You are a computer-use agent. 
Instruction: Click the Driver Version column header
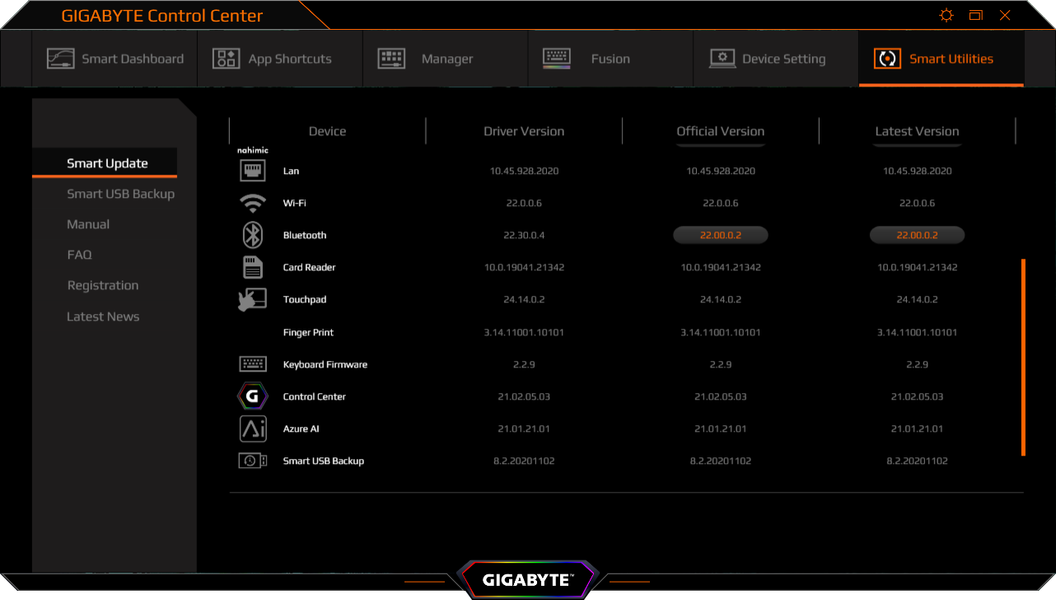[524, 131]
